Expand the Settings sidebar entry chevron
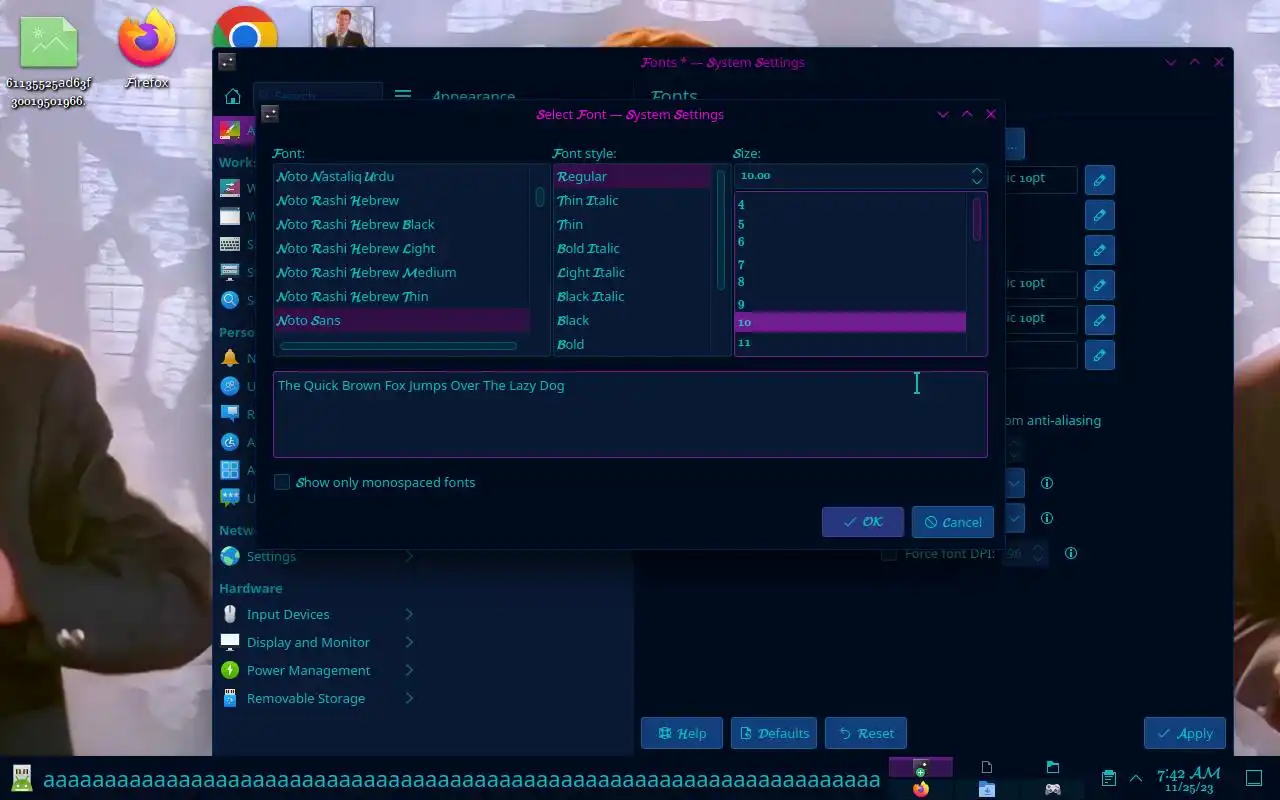 (x=409, y=556)
